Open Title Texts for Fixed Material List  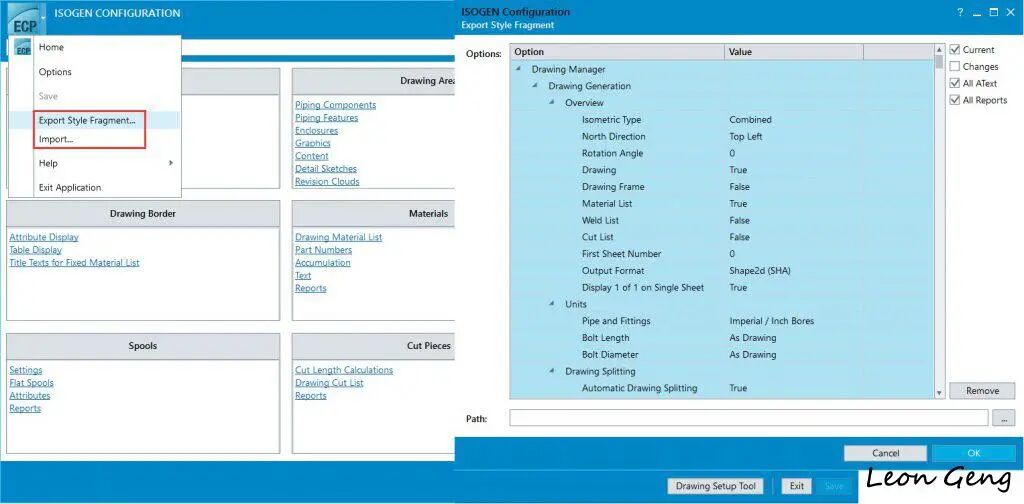[x=74, y=262]
